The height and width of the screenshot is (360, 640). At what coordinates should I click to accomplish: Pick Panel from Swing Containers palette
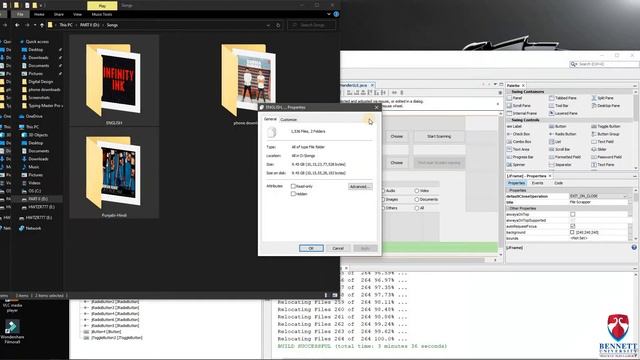pos(515,98)
